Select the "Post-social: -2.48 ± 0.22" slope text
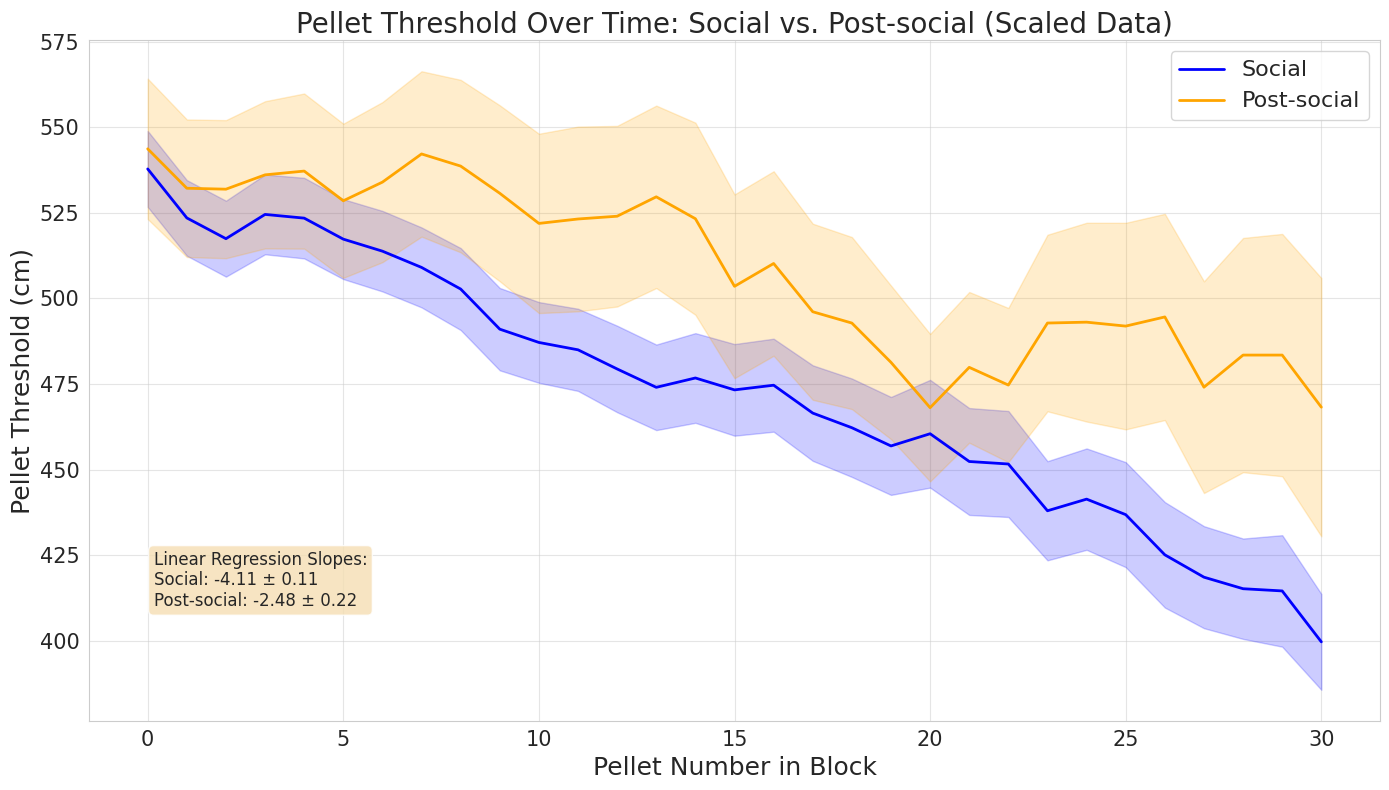The image size is (1389, 790). point(255,601)
